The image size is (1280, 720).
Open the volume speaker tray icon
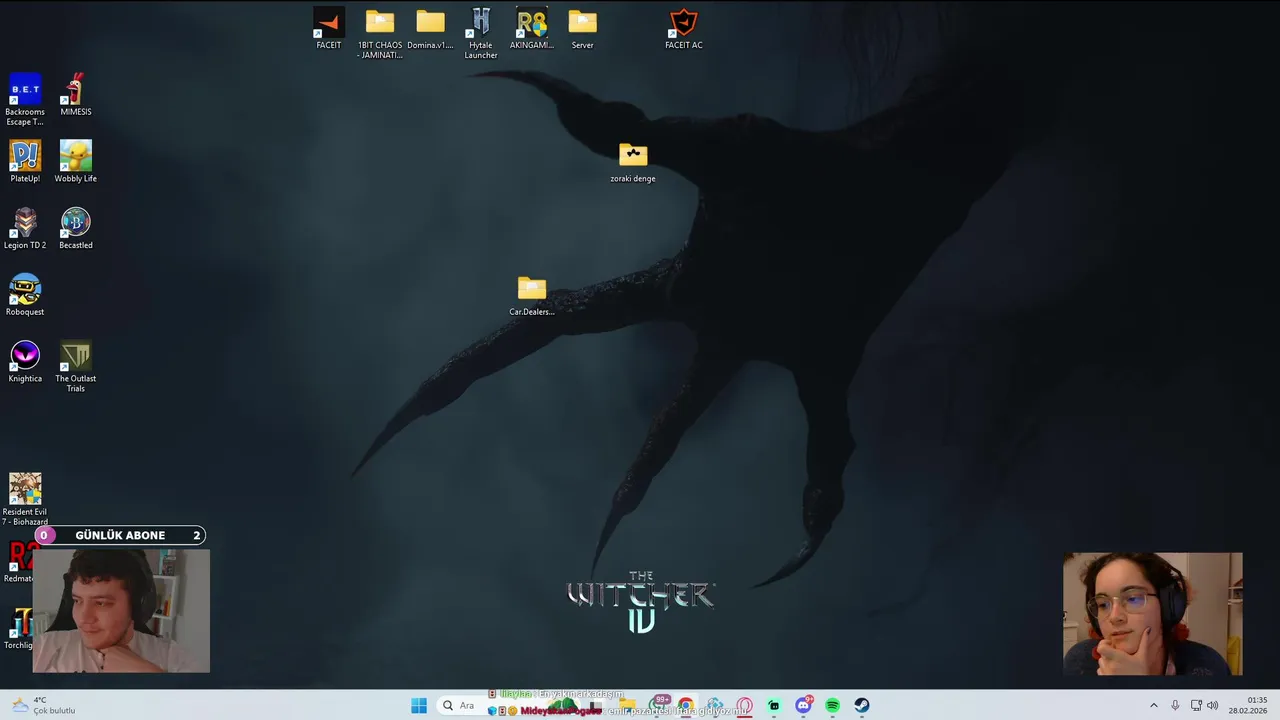pyautogui.click(x=1213, y=705)
